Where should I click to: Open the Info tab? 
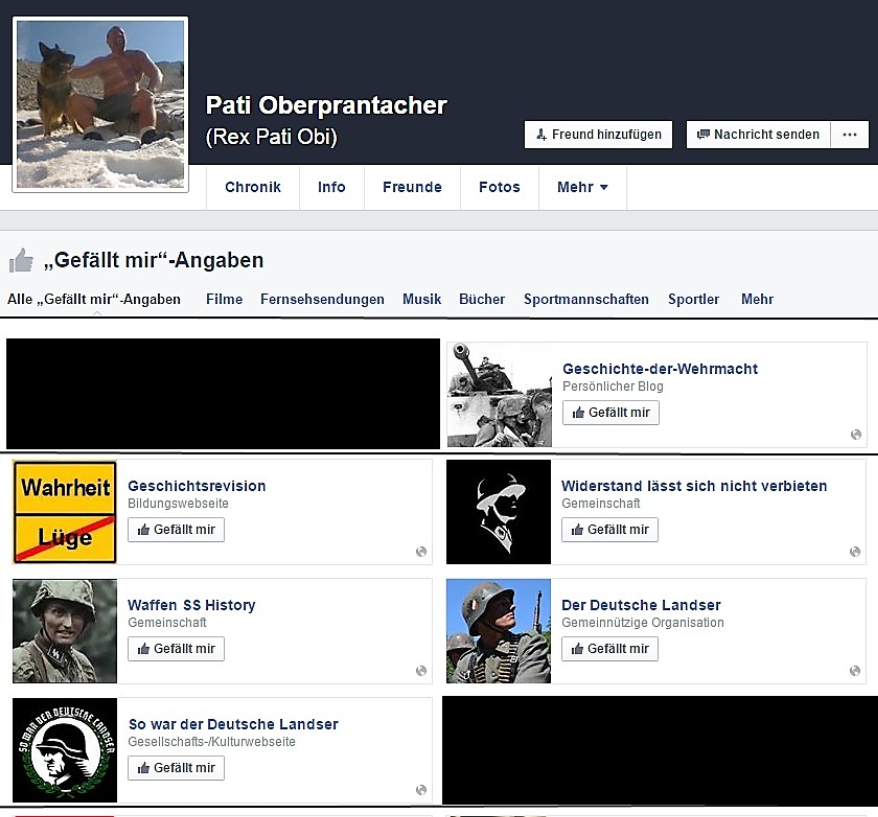[x=331, y=187]
